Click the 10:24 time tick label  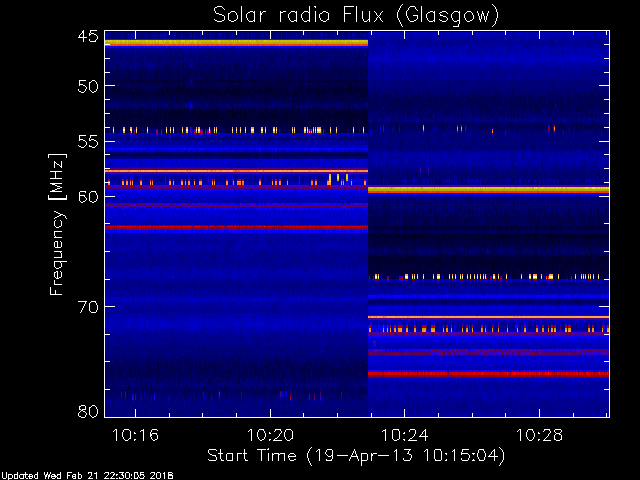(405, 435)
